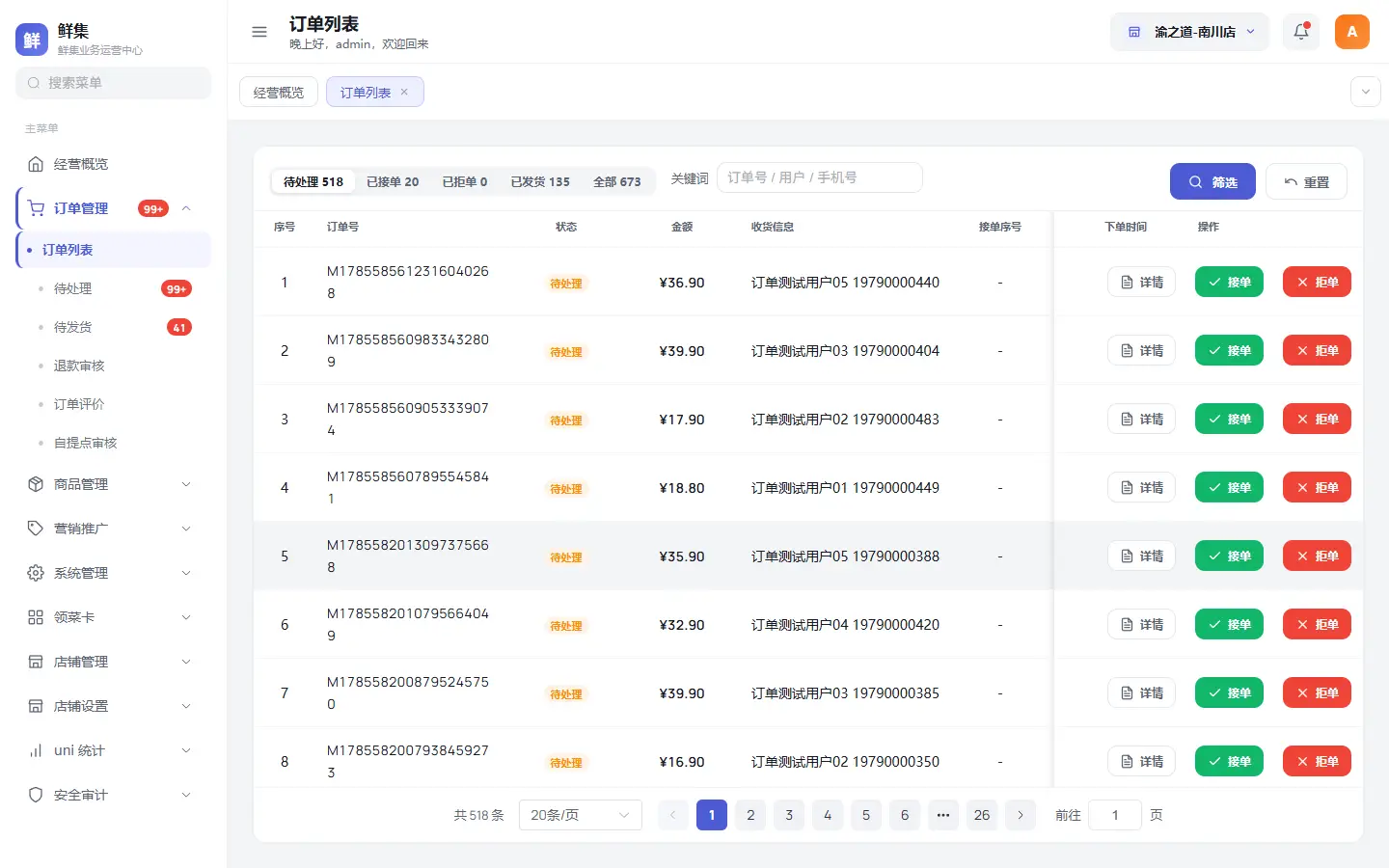Image resolution: width=1389 pixels, height=868 pixels.
Task: Click the 前往 page number input
Action: (x=1115, y=815)
